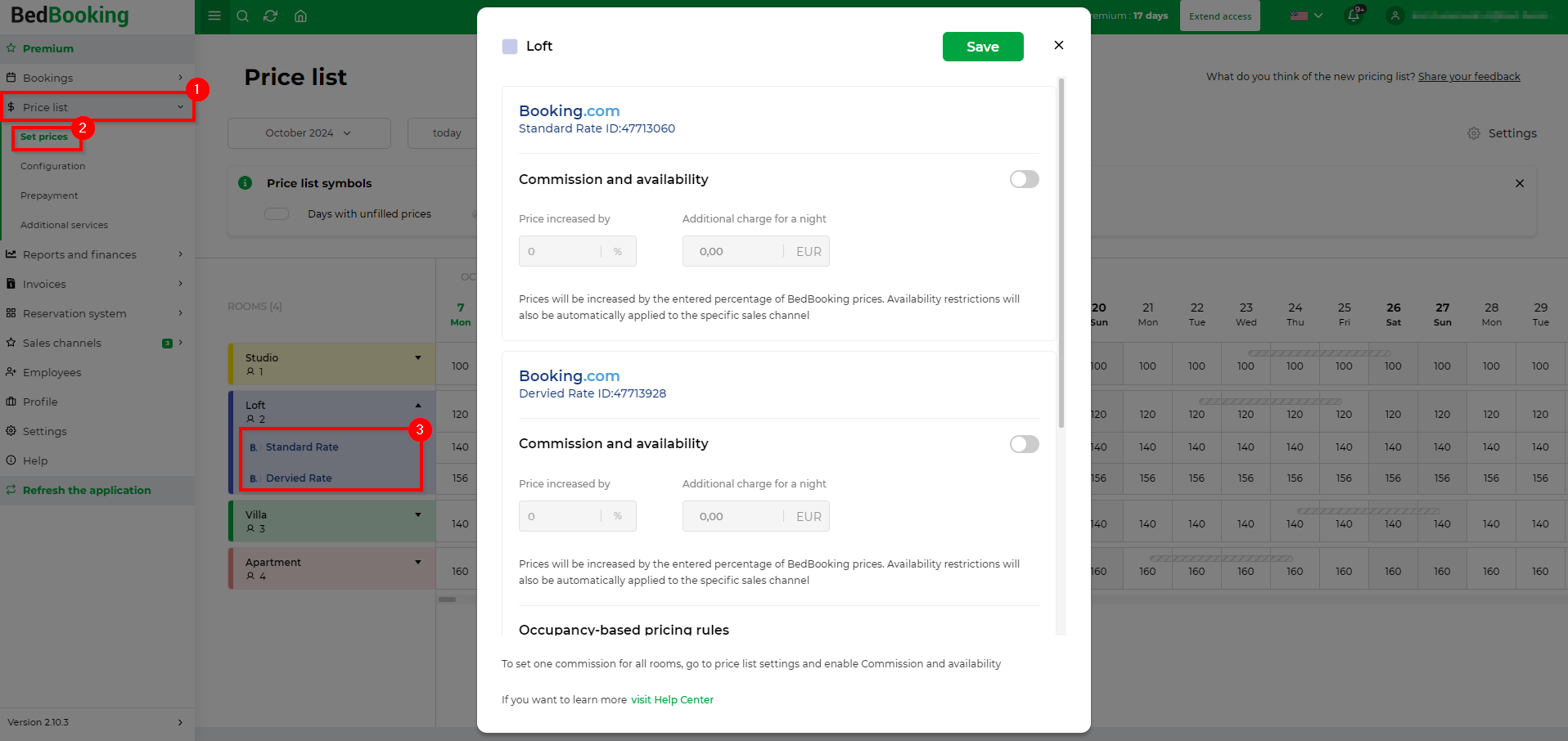This screenshot has height=741, width=1568.
Task: Open the October 2024 month dropdown
Action: [x=309, y=133]
